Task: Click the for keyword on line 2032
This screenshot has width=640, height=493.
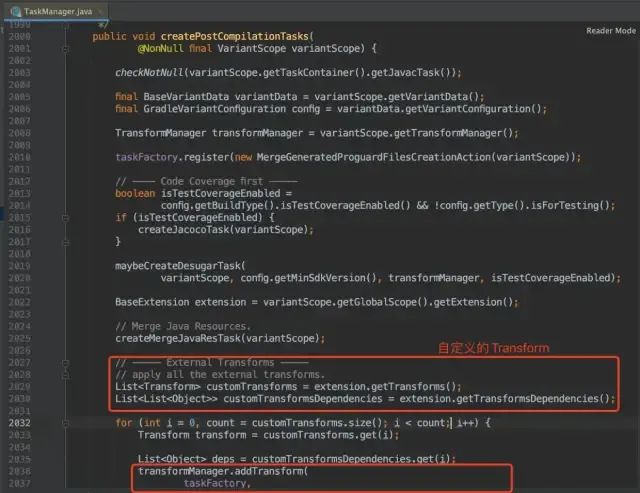Action: (x=124, y=423)
